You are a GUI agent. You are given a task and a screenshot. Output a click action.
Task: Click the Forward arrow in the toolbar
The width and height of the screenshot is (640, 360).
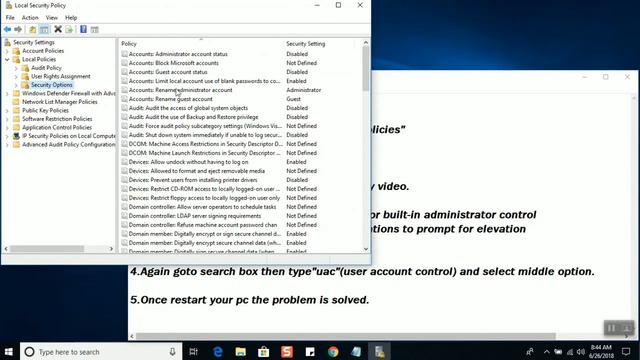[x=18, y=29]
